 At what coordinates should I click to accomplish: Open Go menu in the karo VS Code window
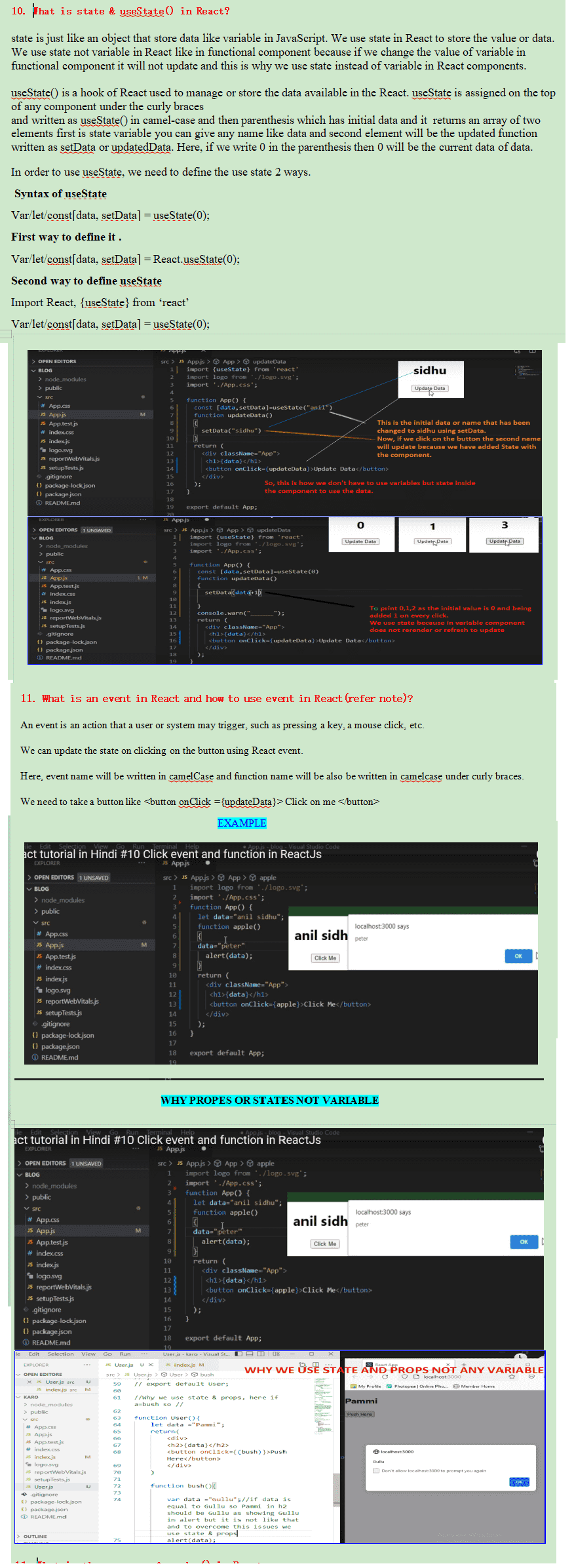tap(107, 1354)
